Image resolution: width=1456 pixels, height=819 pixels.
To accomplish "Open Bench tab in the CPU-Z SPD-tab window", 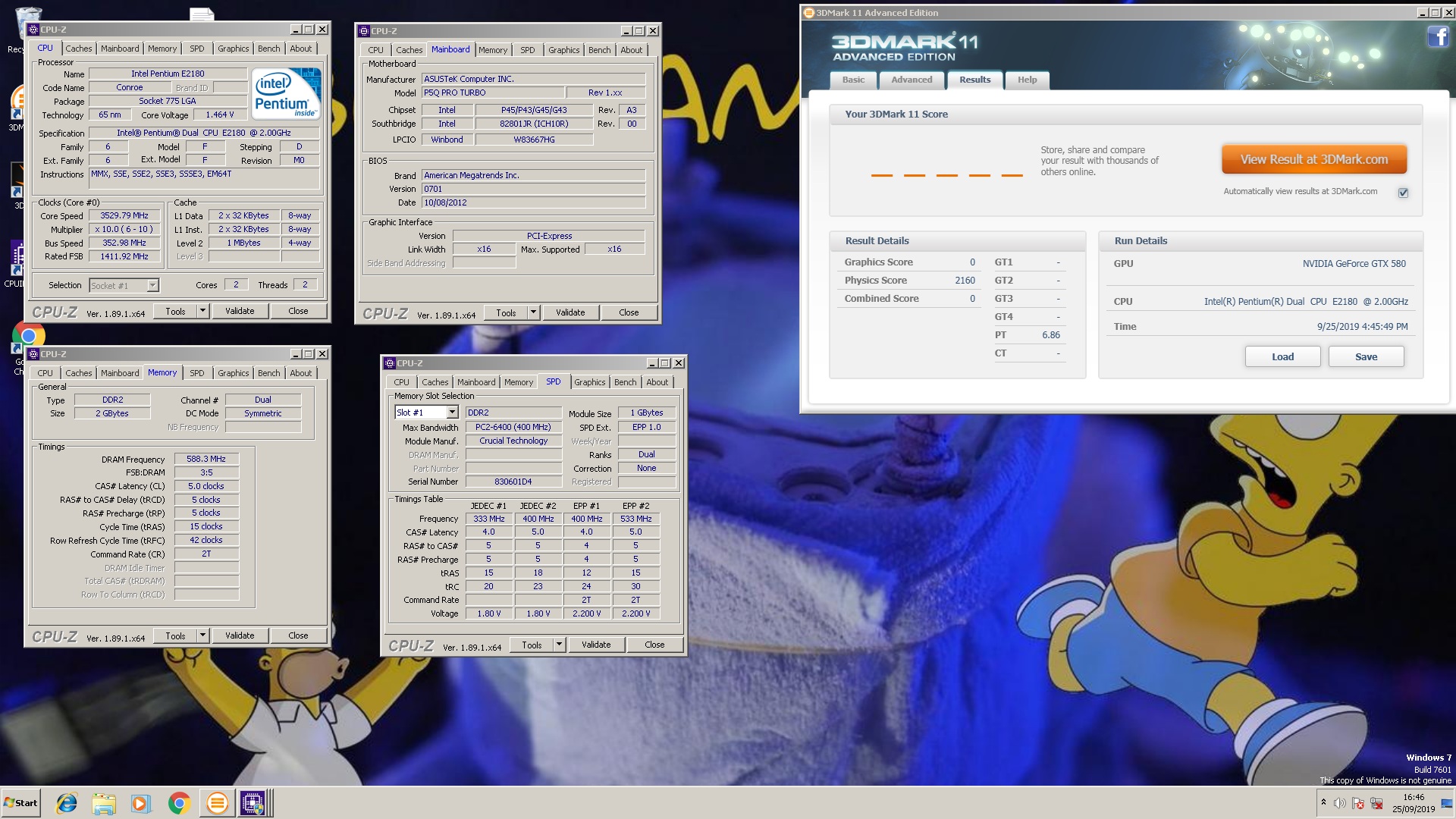I will pyautogui.click(x=625, y=382).
